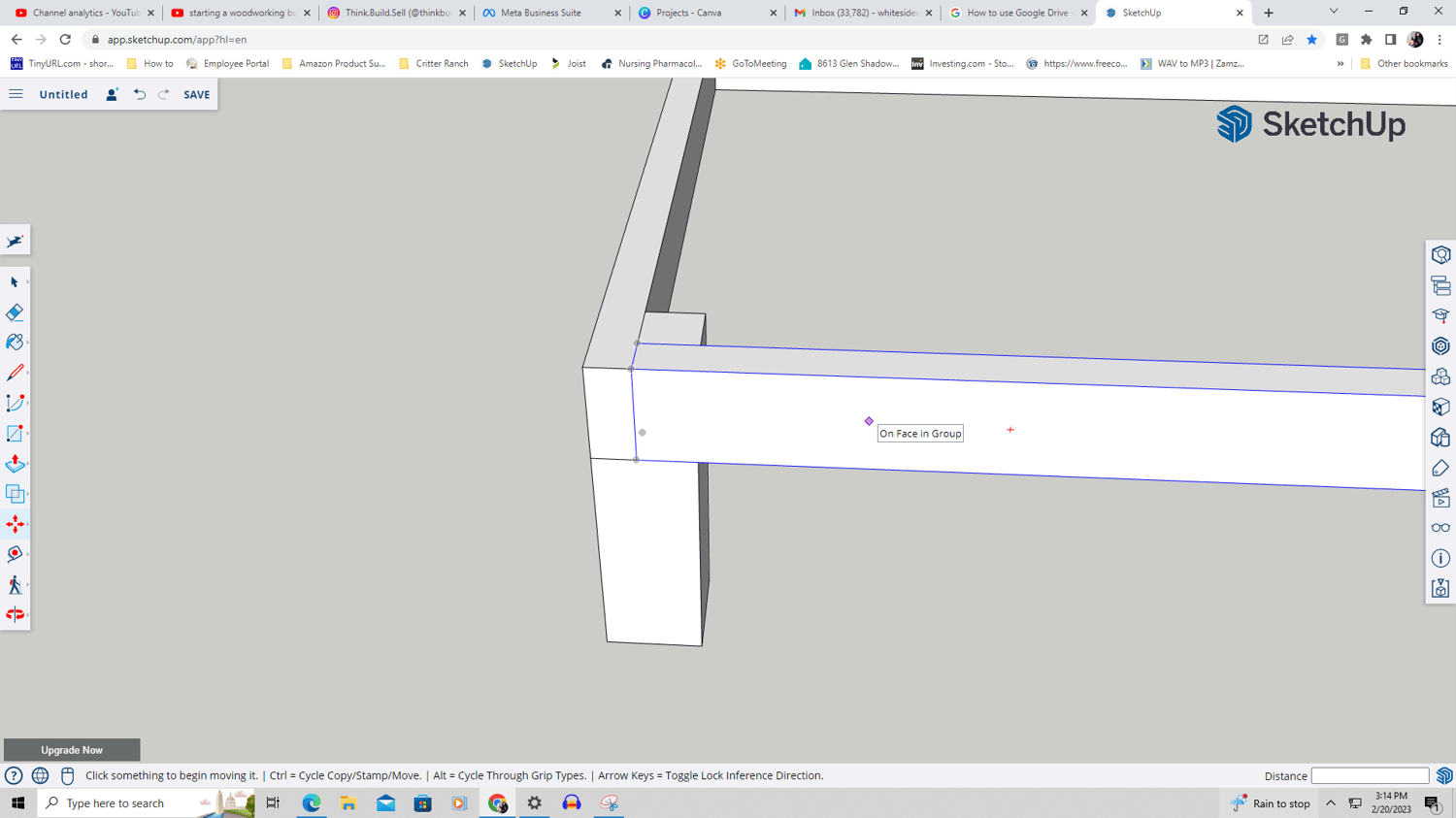Switch to the Channel analytics YouTube tab
The width and height of the screenshot is (1456, 818).
coord(84,13)
